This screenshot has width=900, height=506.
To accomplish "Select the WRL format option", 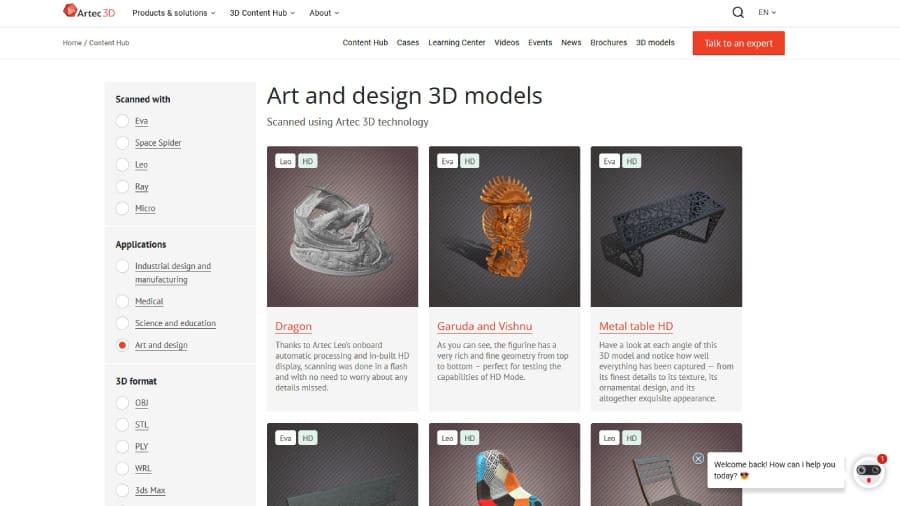I will [122, 468].
